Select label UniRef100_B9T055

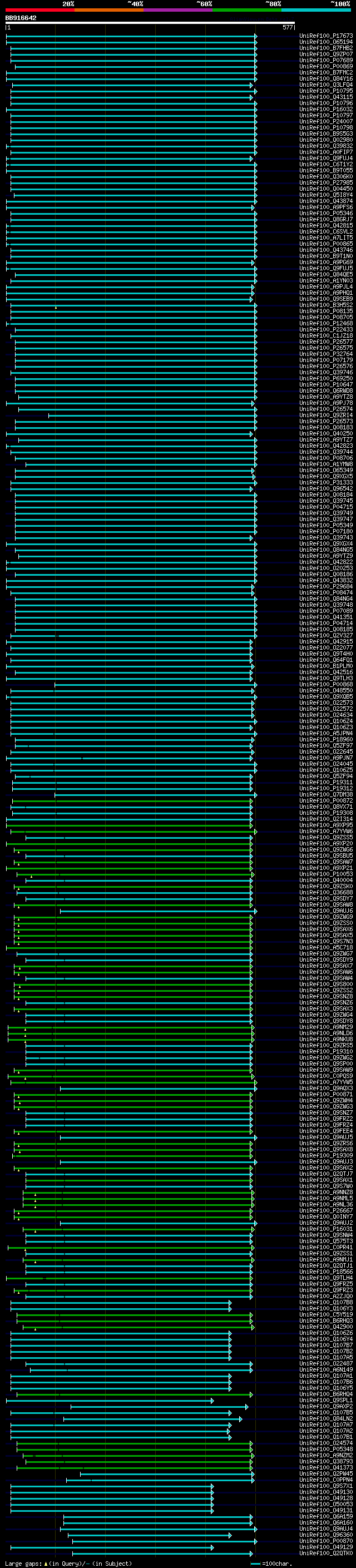pyautogui.click(x=326, y=170)
